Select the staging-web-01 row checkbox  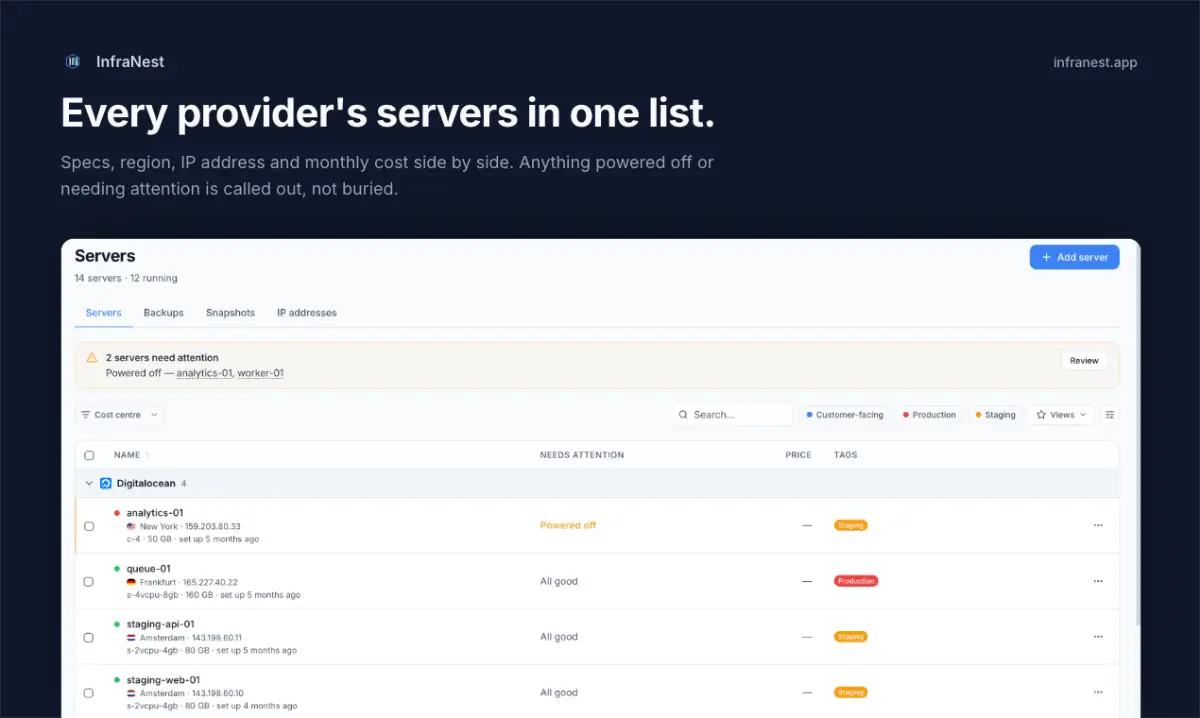89,692
